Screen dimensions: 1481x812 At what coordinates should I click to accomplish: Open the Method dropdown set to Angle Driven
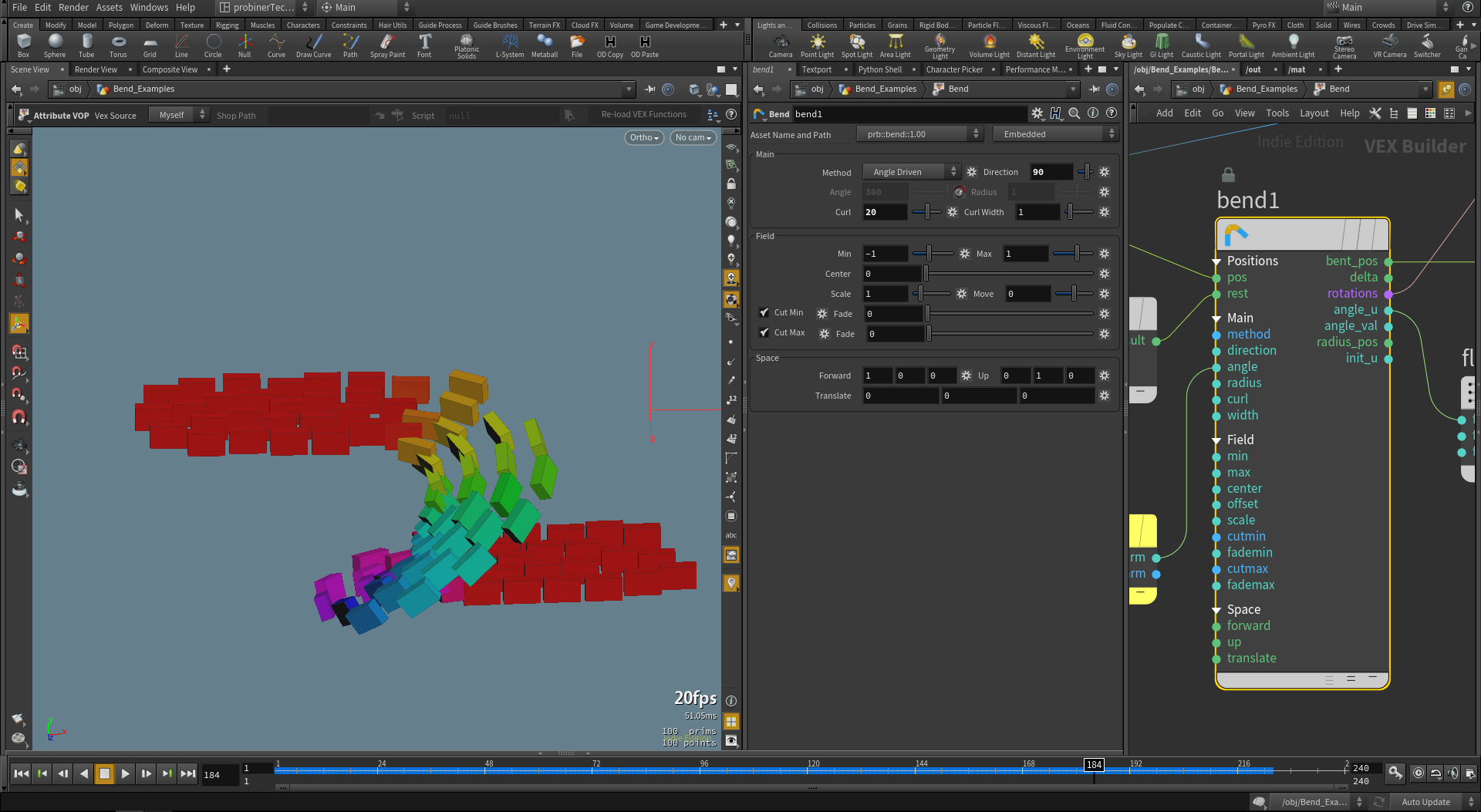(910, 172)
